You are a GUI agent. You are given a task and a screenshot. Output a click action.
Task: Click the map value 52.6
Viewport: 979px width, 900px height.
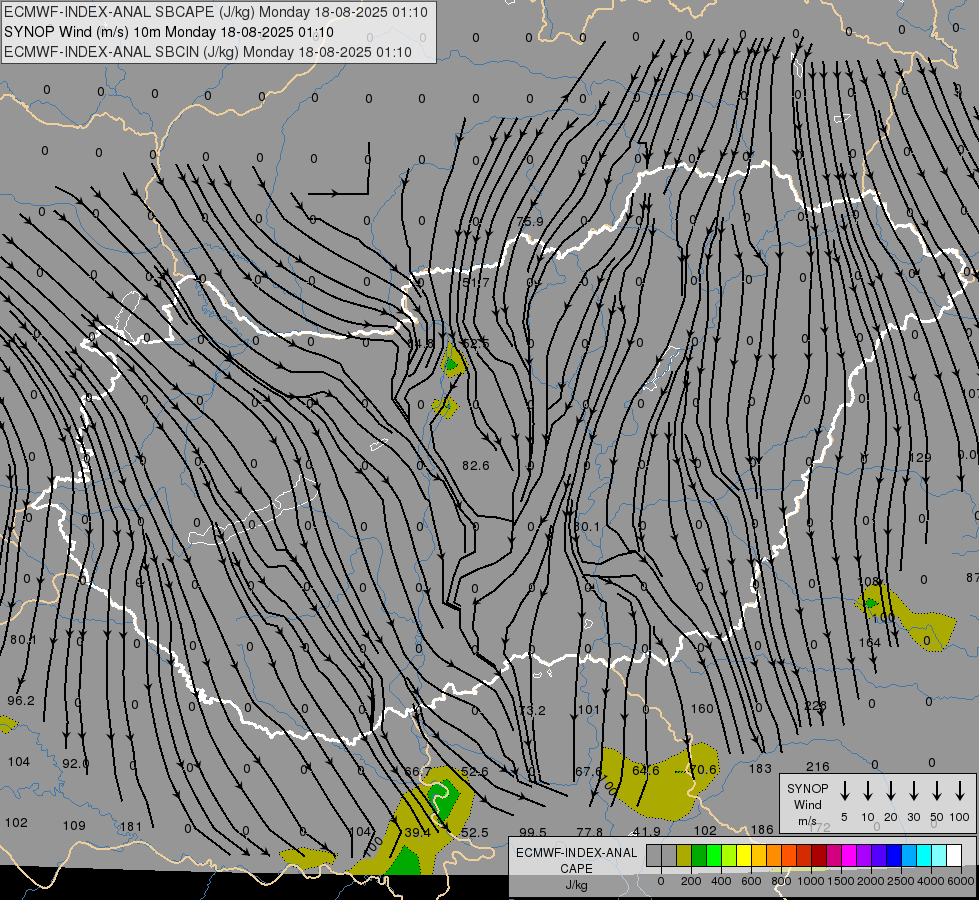(x=475, y=772)
